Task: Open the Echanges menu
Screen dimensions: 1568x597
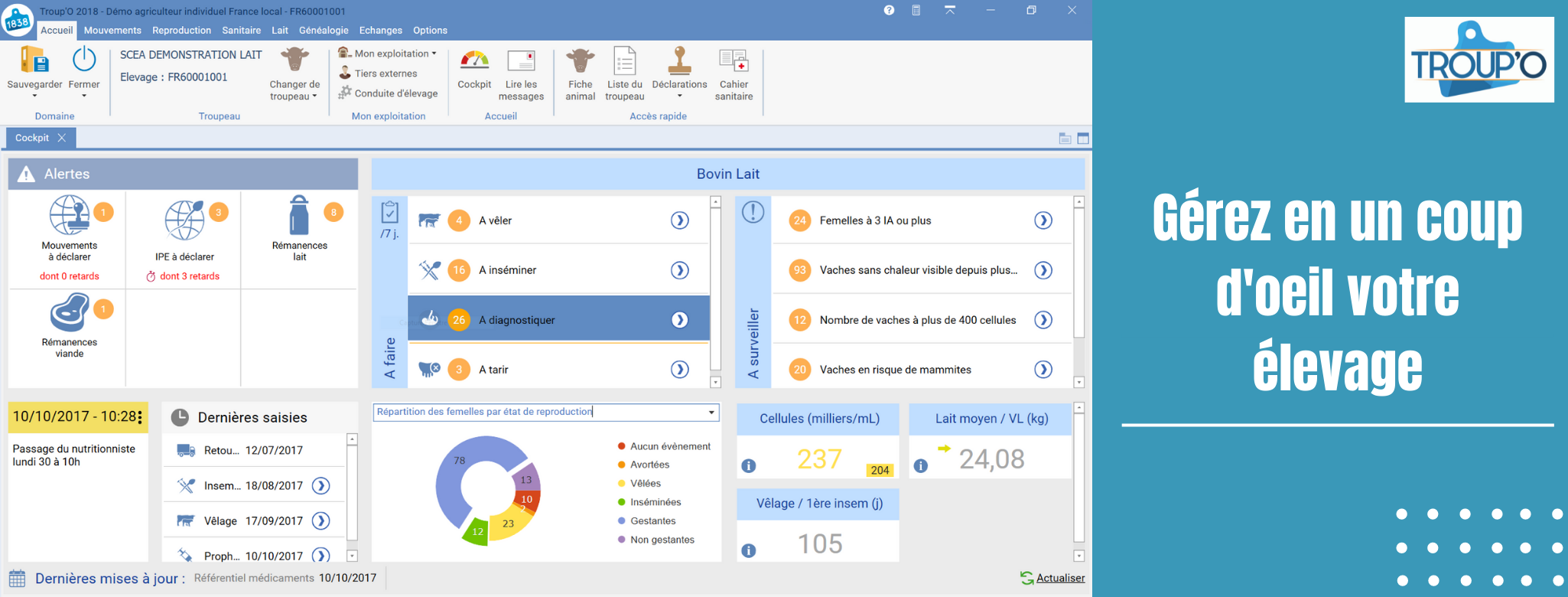Action: point(380,31)
